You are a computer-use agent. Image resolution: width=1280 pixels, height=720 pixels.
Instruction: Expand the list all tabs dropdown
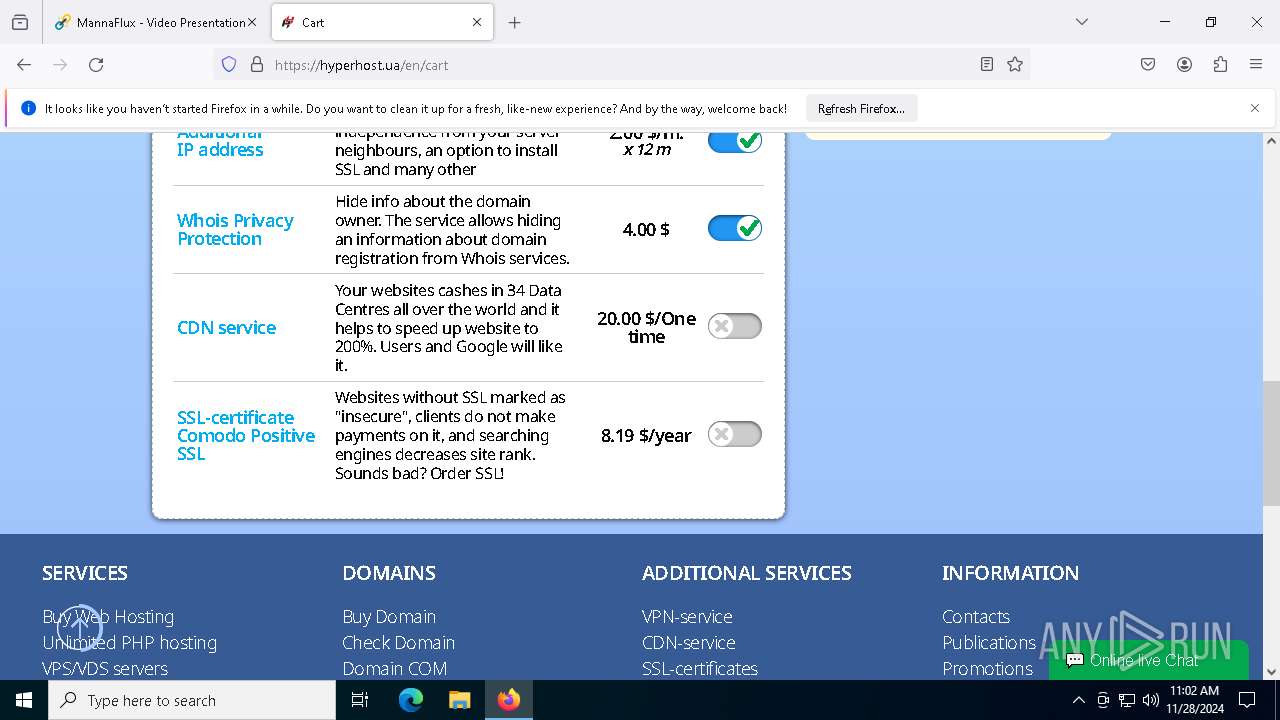pos(1082,22)
